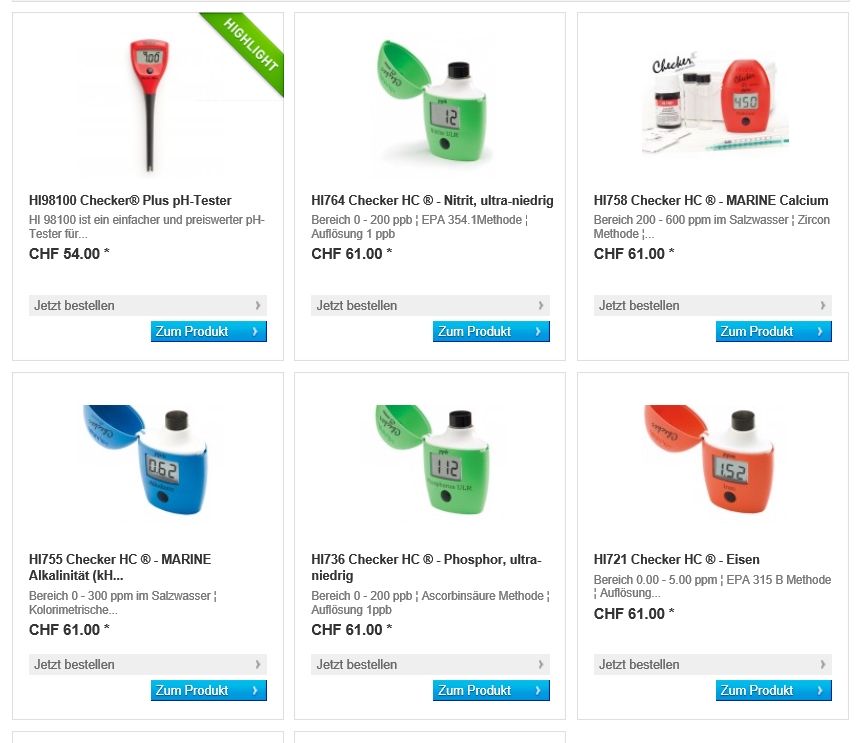
Task: Expand Jetzt bestellen for HI98100 pH-Tester
Action: point(148,306)
